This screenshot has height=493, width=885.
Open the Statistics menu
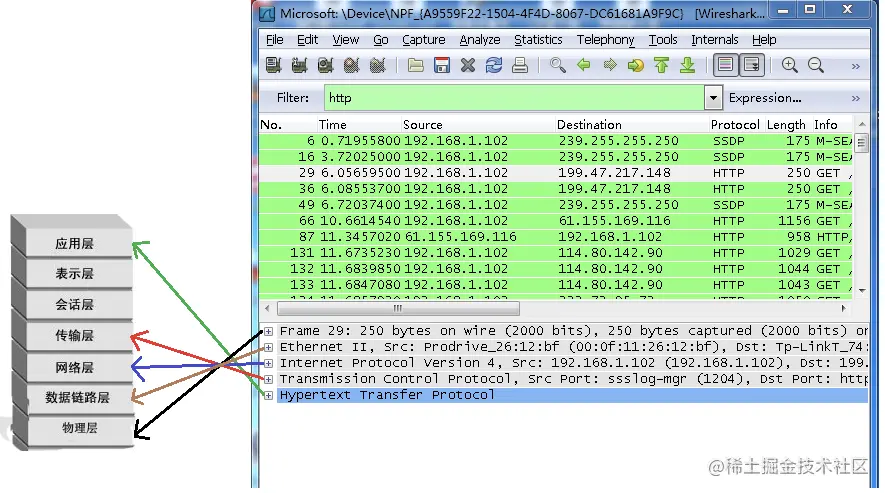538,40
